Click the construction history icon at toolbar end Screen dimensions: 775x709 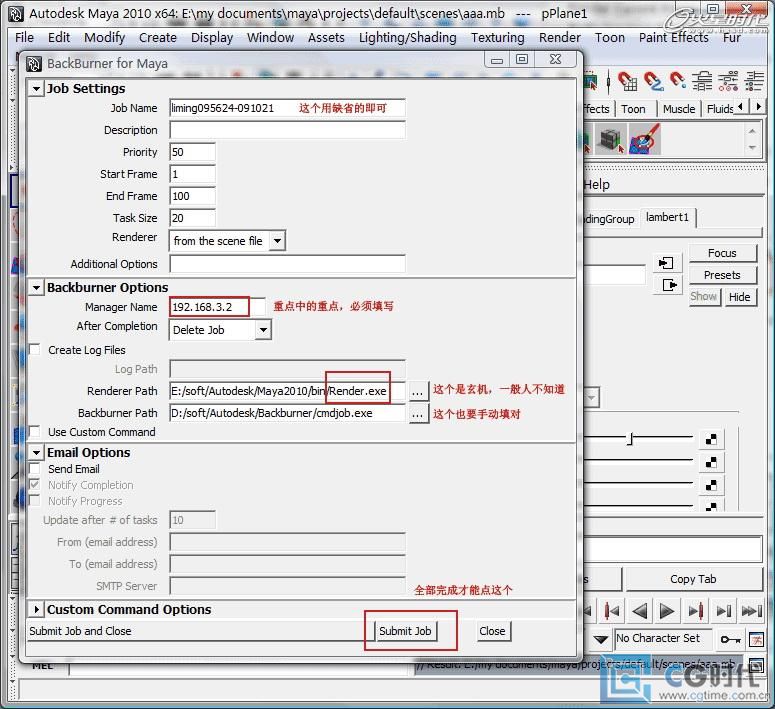[x=754, y=81]
